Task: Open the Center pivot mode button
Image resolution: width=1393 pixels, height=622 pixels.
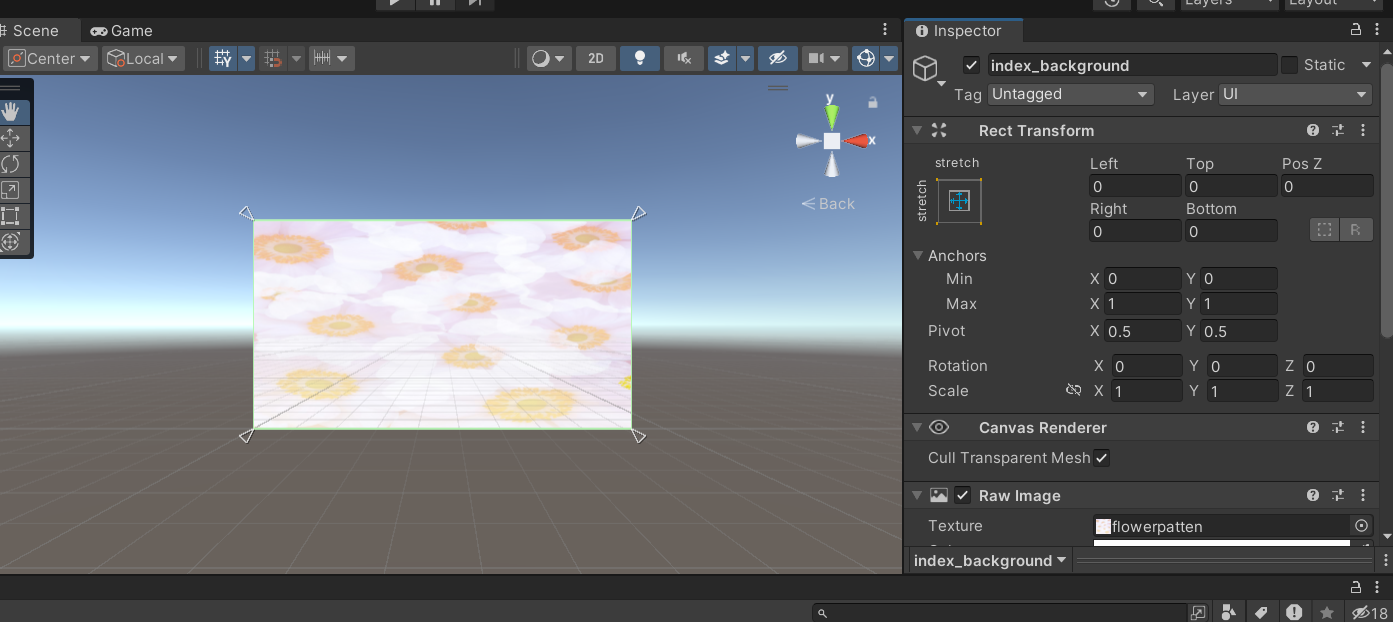Action: [51, 58]
